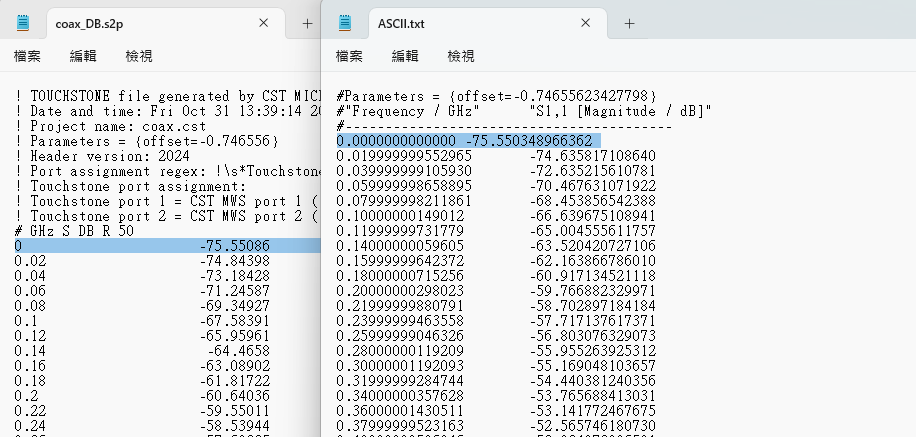Click the -70.467631071922 value
This screenshot has width=916, height=437.
click(x=593, y=186)
